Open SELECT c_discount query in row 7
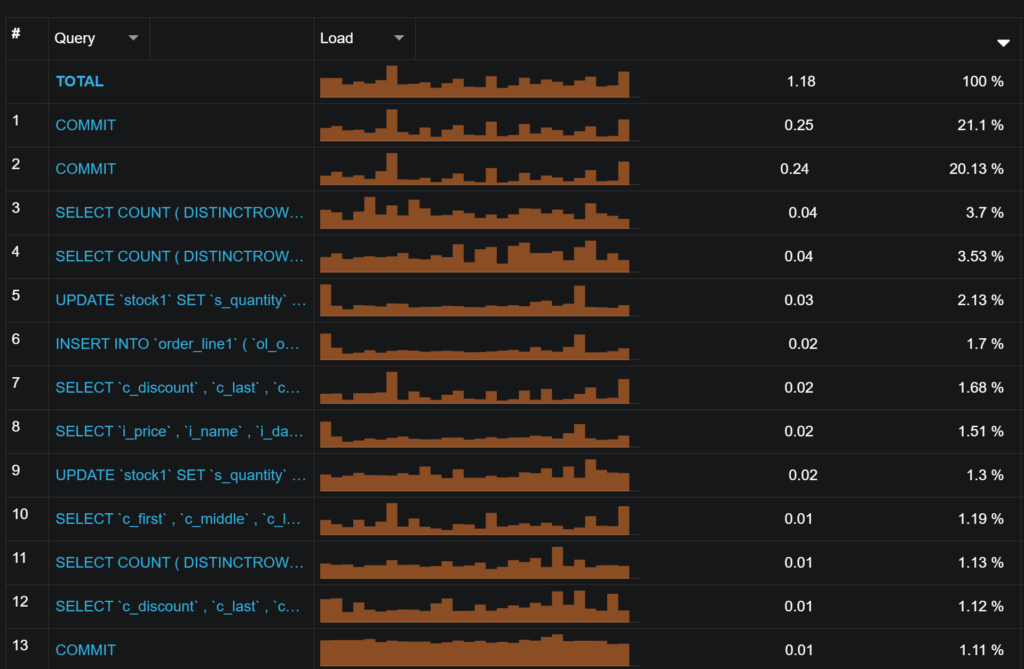This screenshot has height=669, width=1024. tap(180, 387)
